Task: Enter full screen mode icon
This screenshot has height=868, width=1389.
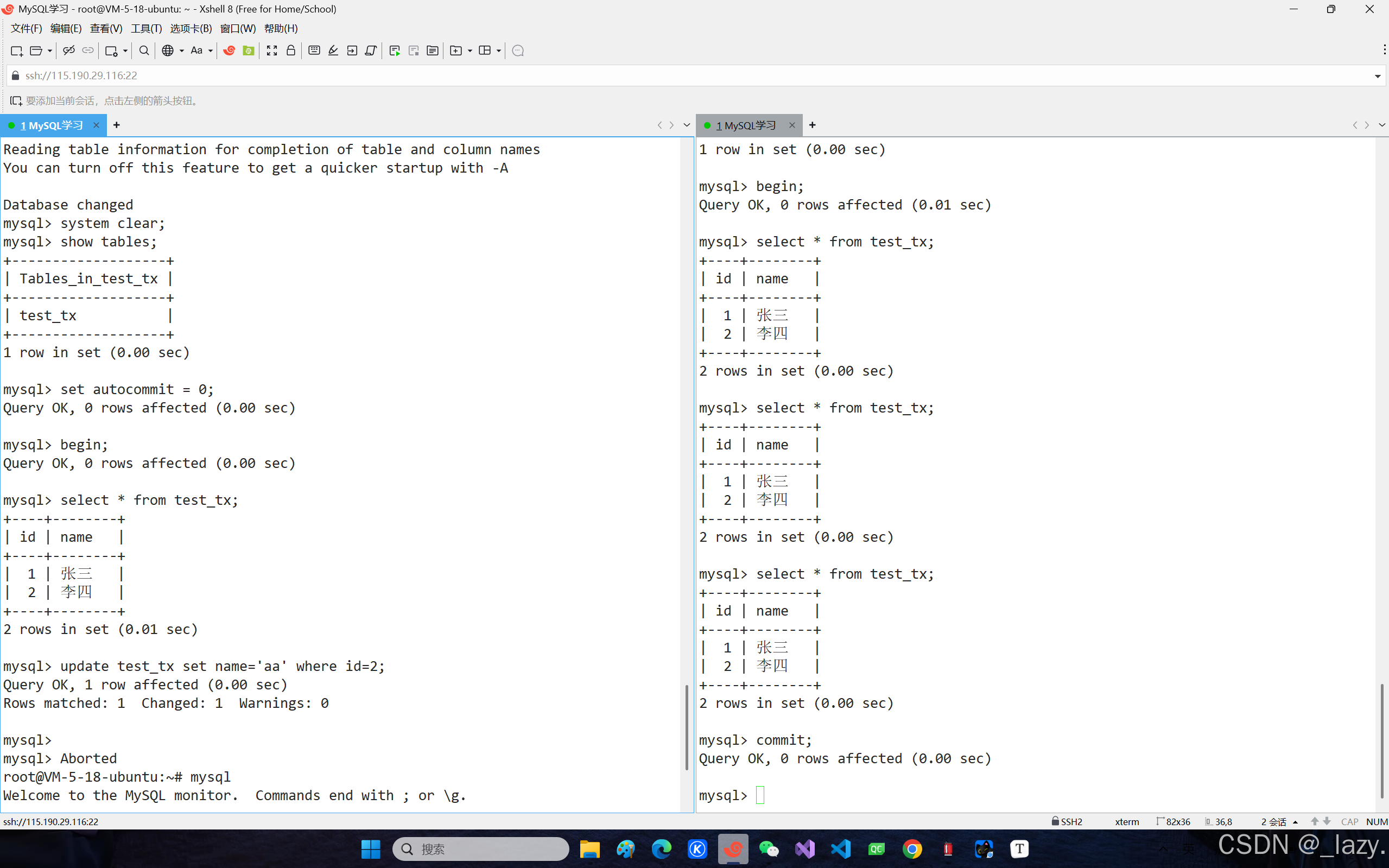Action: click(x=271, y=50)
